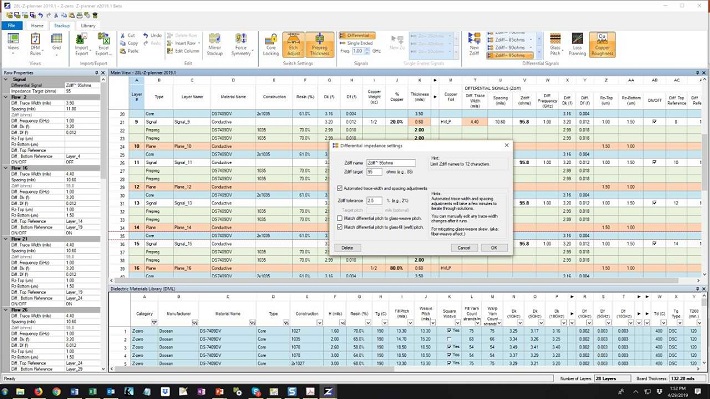Open the Loss Planning tool

[x=577, y=44]
